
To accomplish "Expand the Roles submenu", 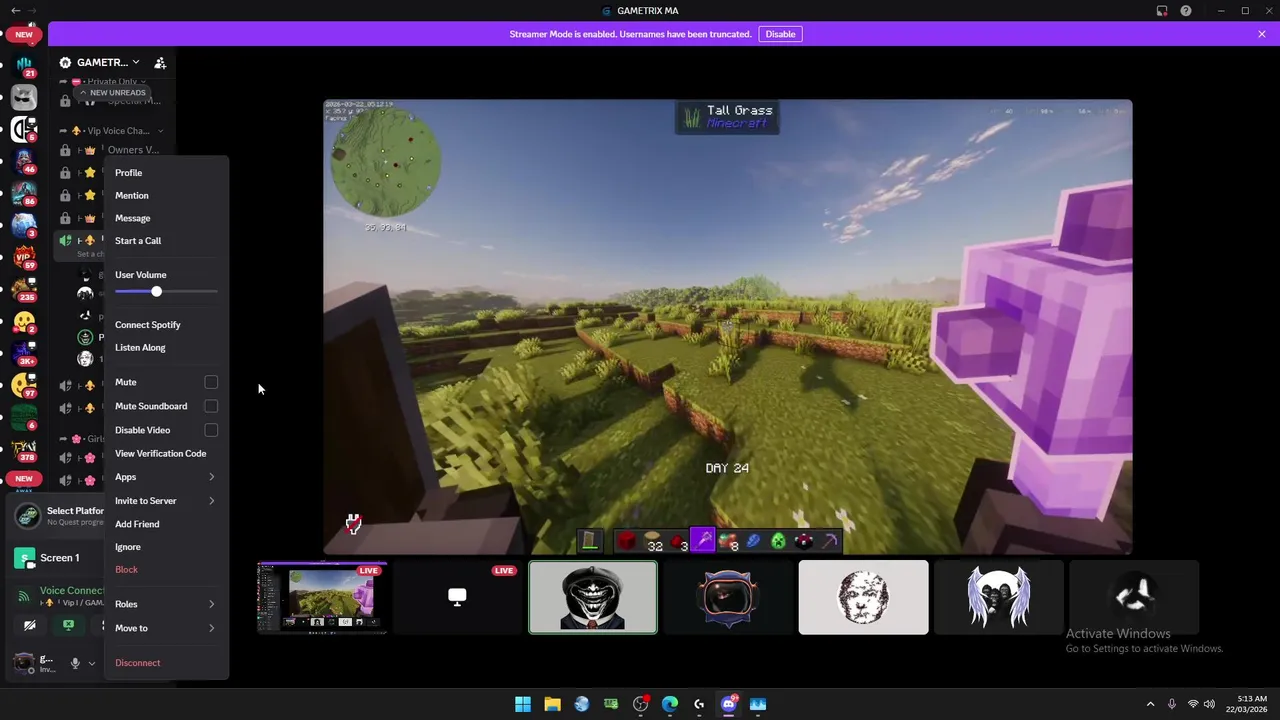I will coord(166,604).
